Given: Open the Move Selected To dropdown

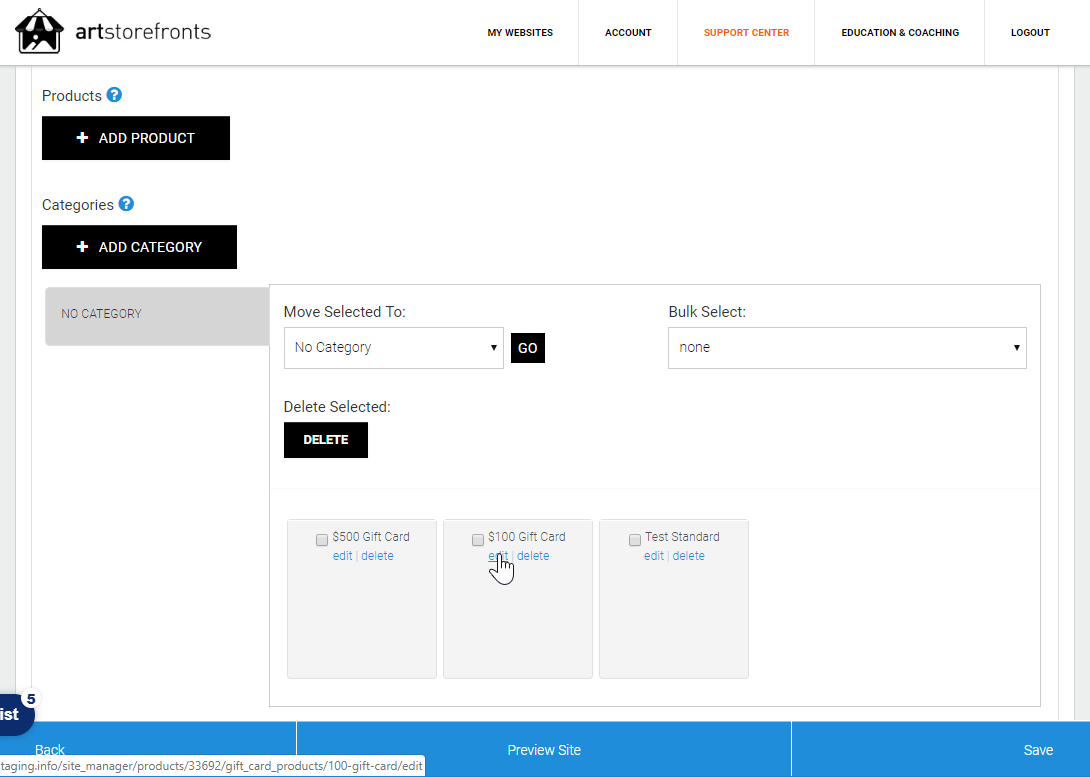Looking at the screenshot, I should tap(394, 348).
